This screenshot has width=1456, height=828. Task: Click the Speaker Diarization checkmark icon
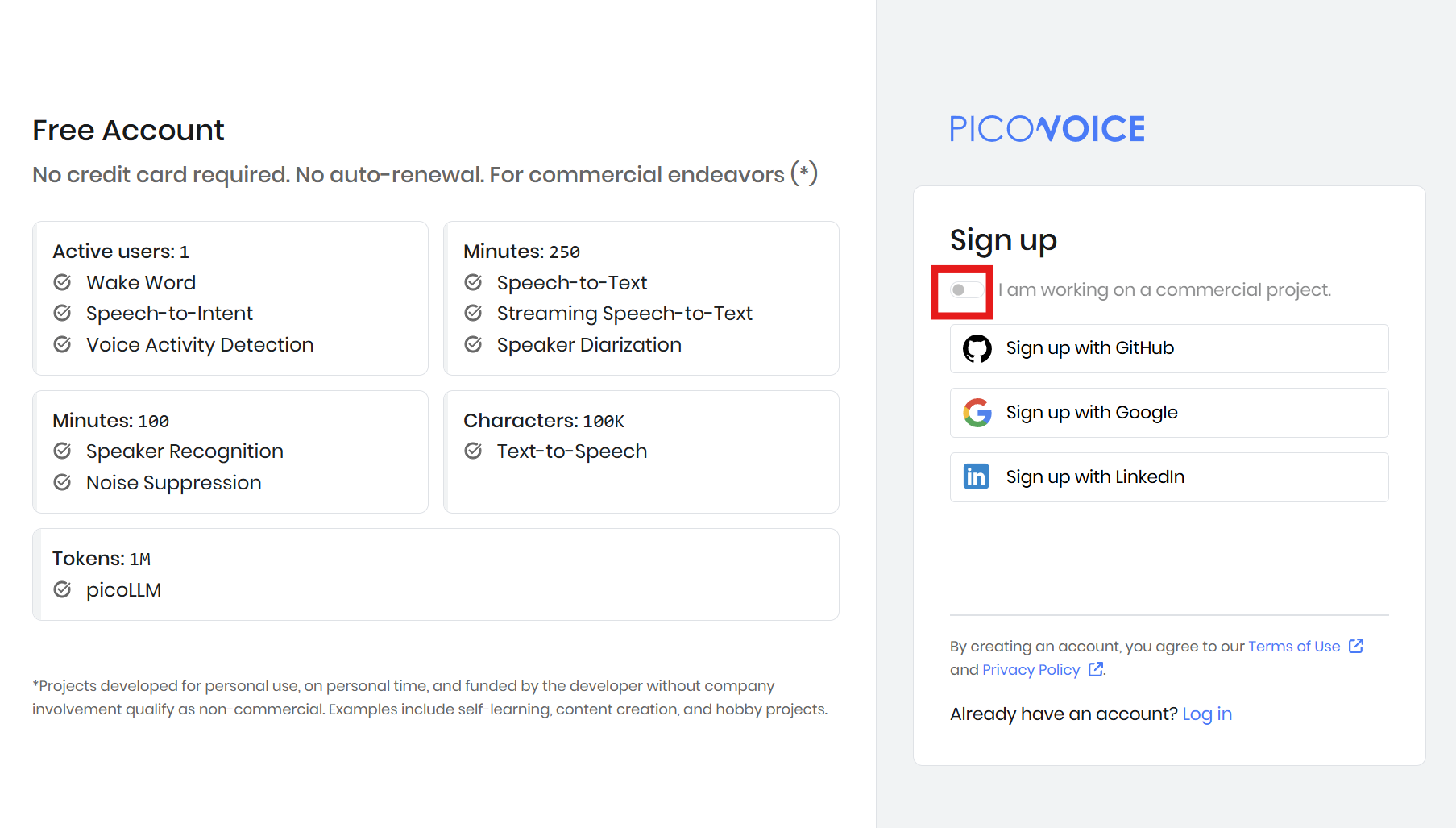[473, 344]
